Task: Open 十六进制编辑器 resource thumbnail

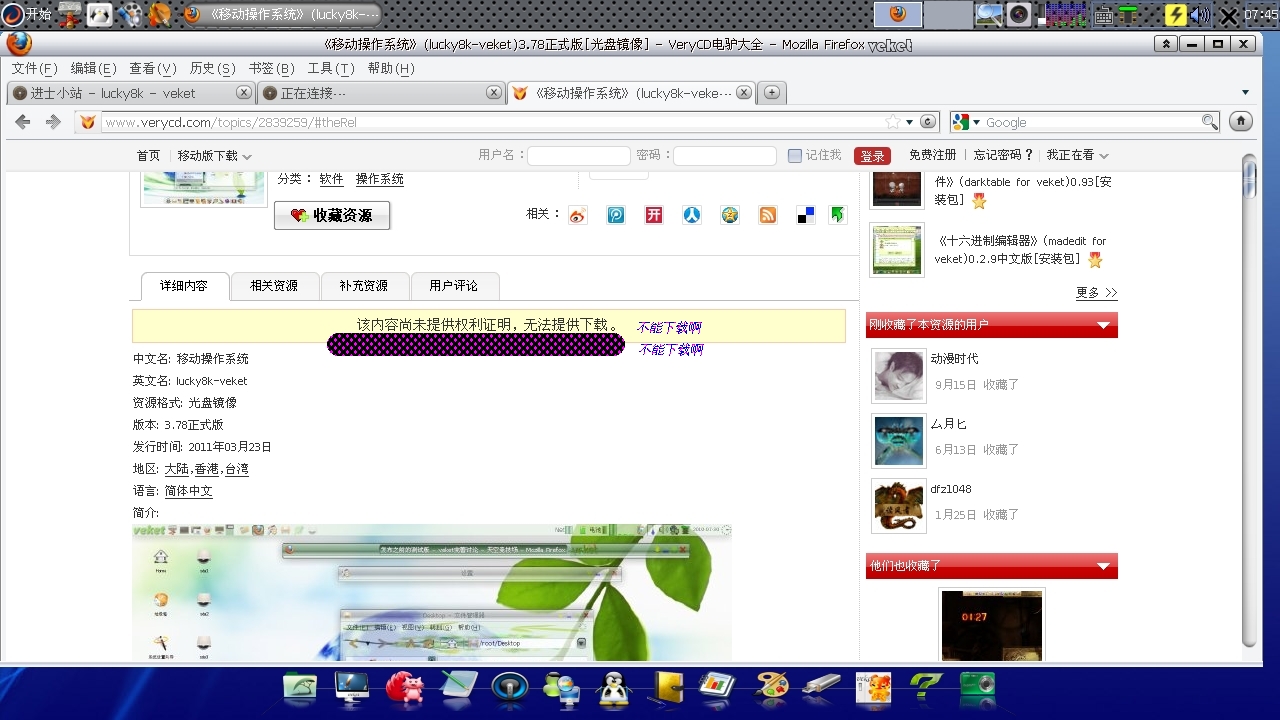Action: [x=897, y=250]
